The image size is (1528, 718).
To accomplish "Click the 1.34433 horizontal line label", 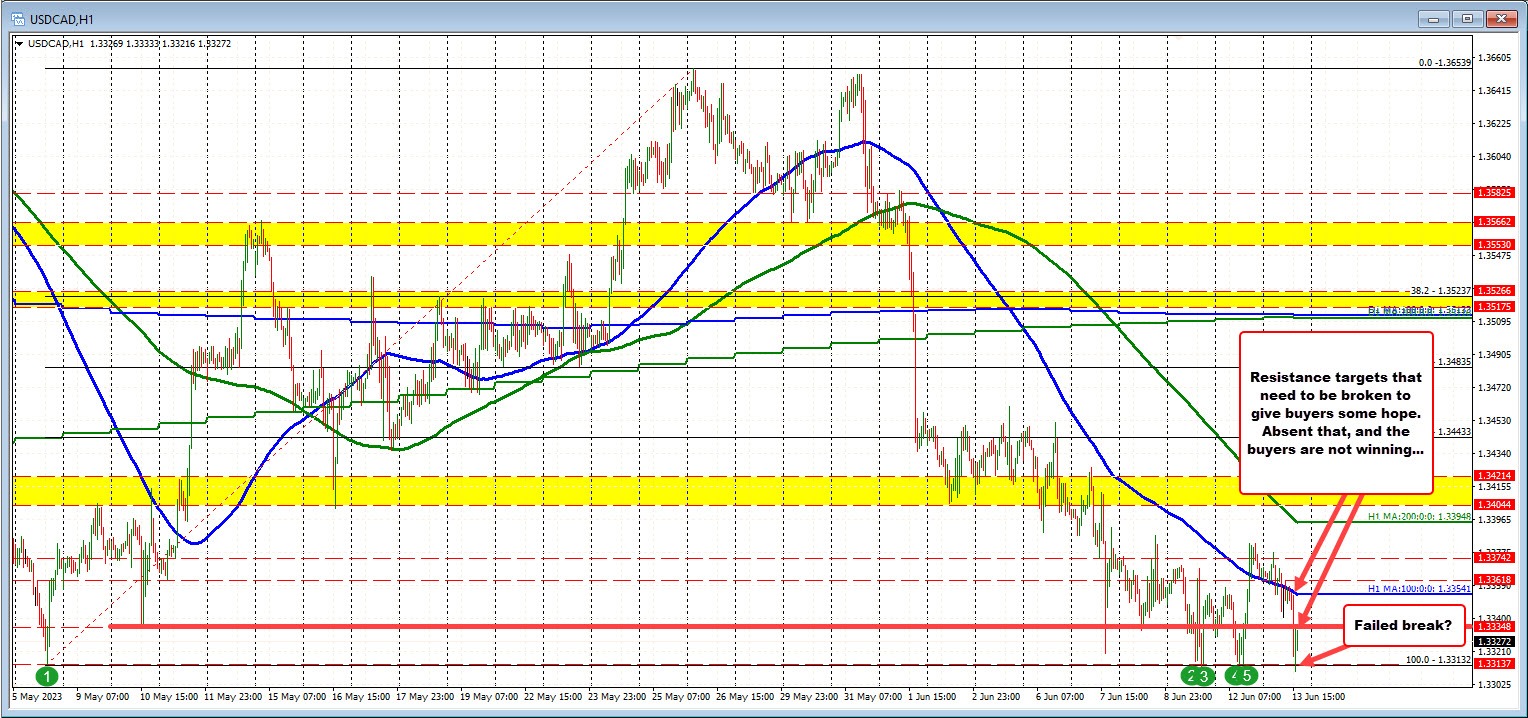I will (x=1455, y=431).
